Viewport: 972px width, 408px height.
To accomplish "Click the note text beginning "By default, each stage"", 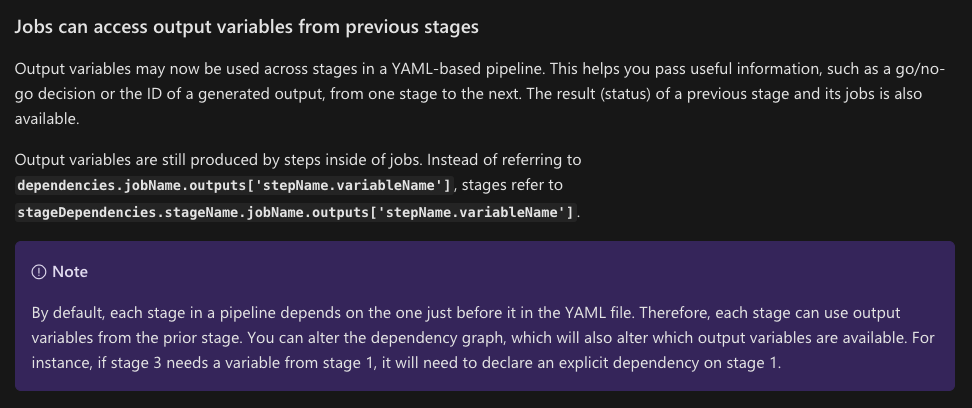I will (x=483, y=338).
